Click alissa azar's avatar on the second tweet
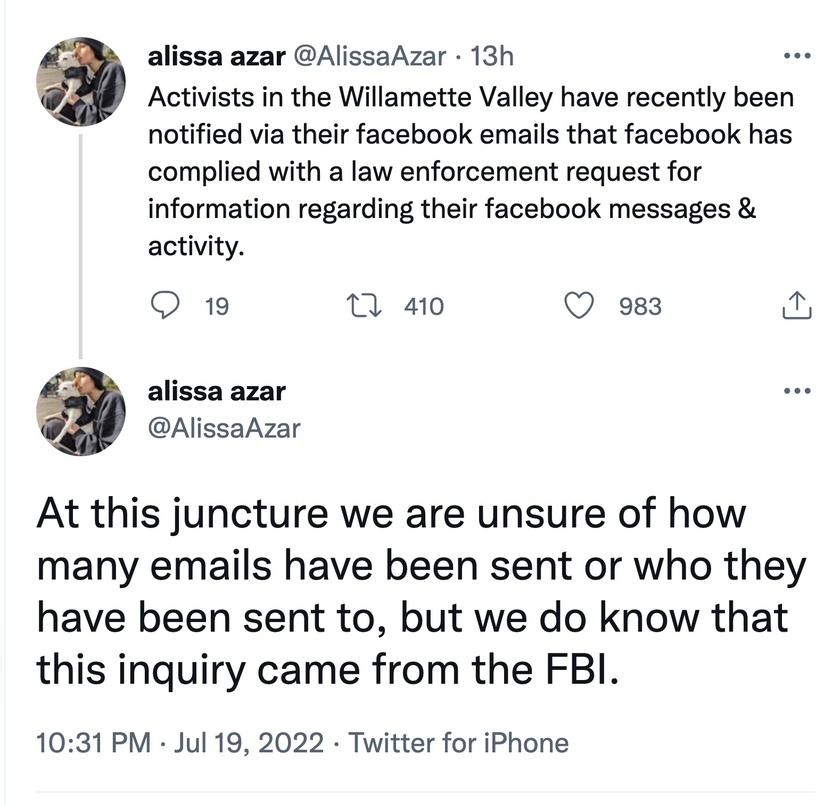 tap(81, 412)
